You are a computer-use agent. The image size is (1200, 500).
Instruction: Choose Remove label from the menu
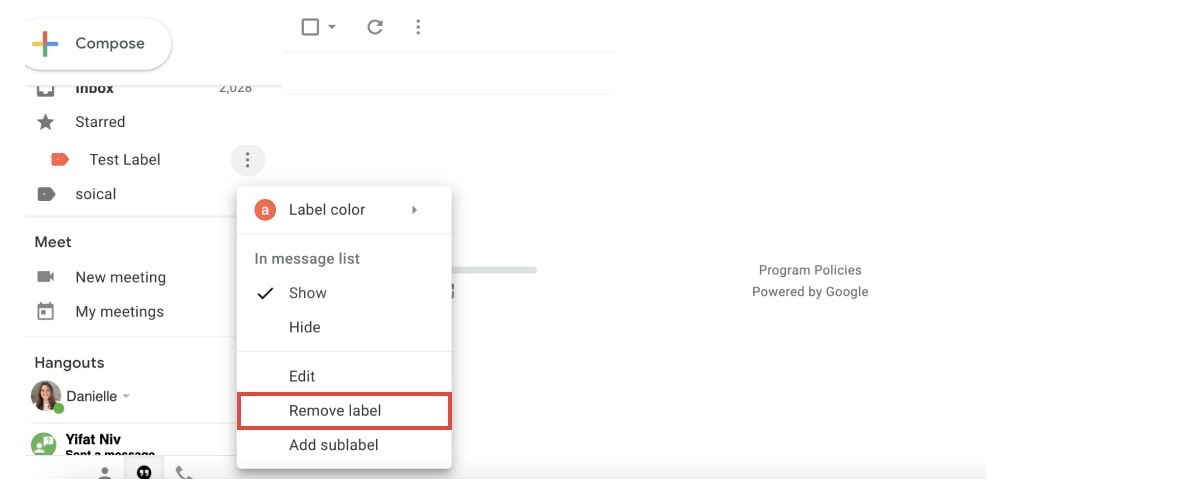pos(335,411)
